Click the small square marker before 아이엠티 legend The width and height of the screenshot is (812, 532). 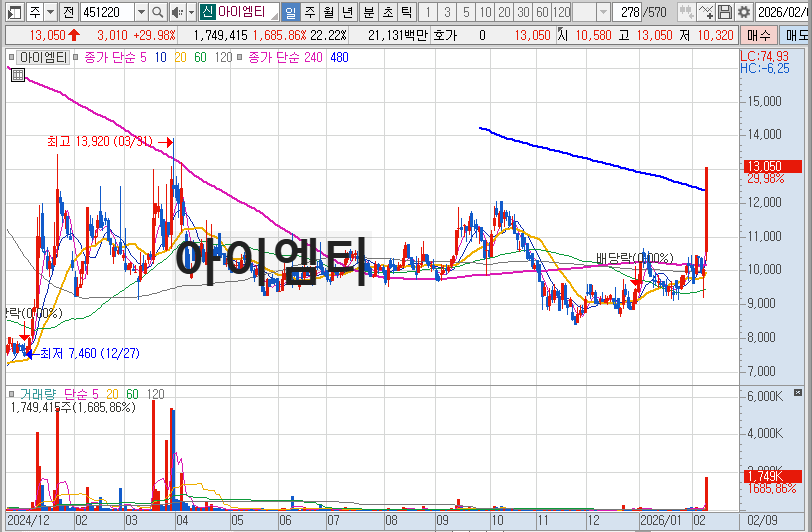click(11, 57)
